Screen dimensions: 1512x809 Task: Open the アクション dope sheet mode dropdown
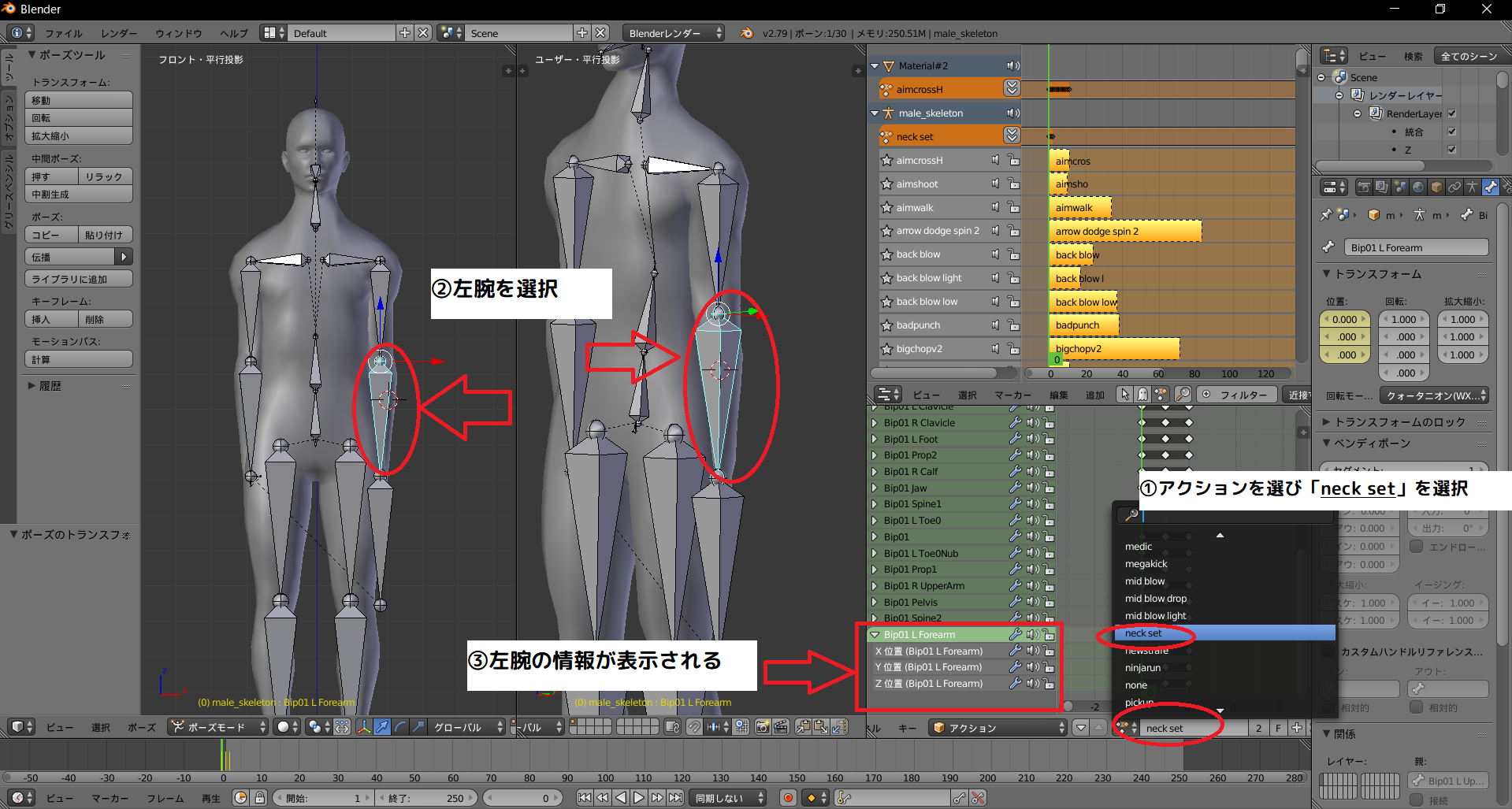click(x=998, y=728)
